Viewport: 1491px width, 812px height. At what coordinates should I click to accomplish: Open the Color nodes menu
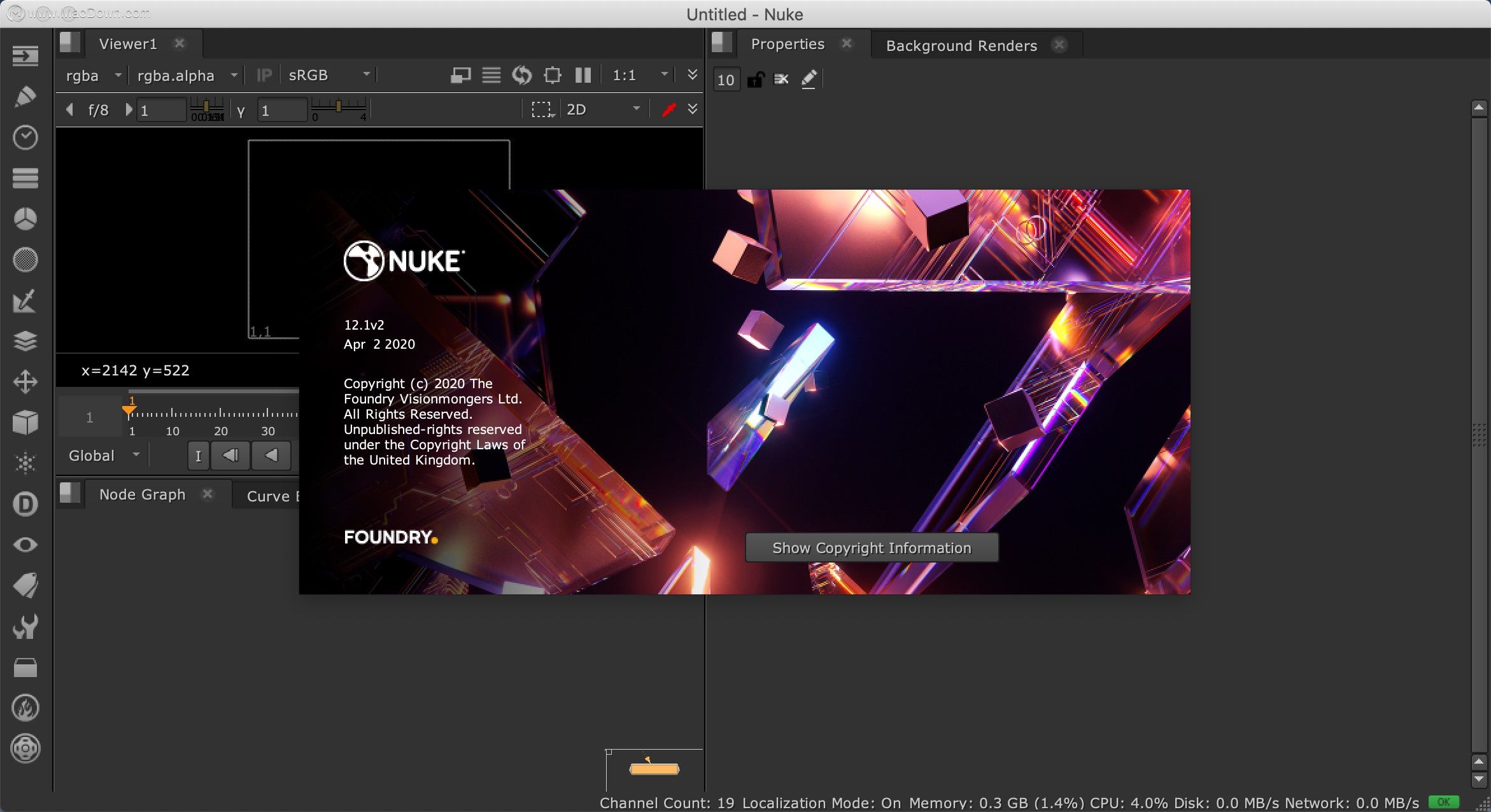click(25, 219)
